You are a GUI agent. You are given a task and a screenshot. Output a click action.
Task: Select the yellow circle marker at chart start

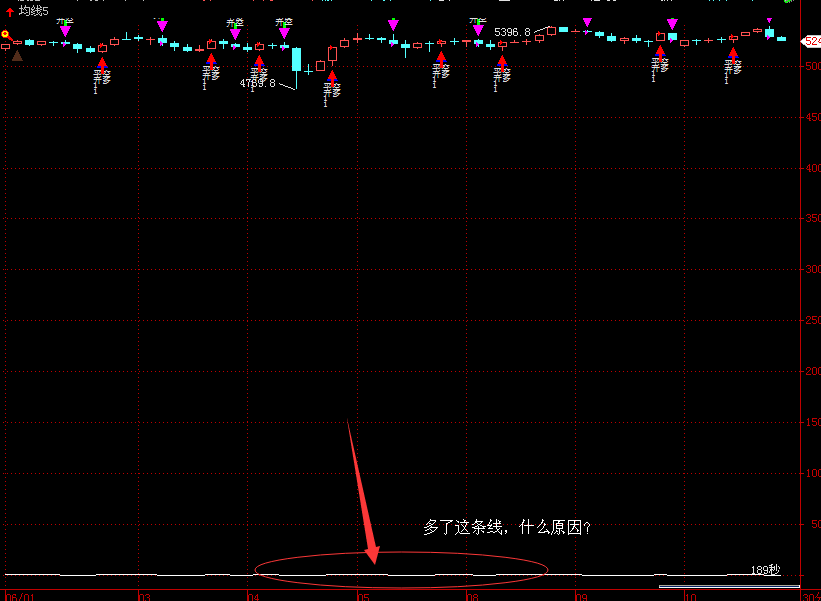(5, 35)
